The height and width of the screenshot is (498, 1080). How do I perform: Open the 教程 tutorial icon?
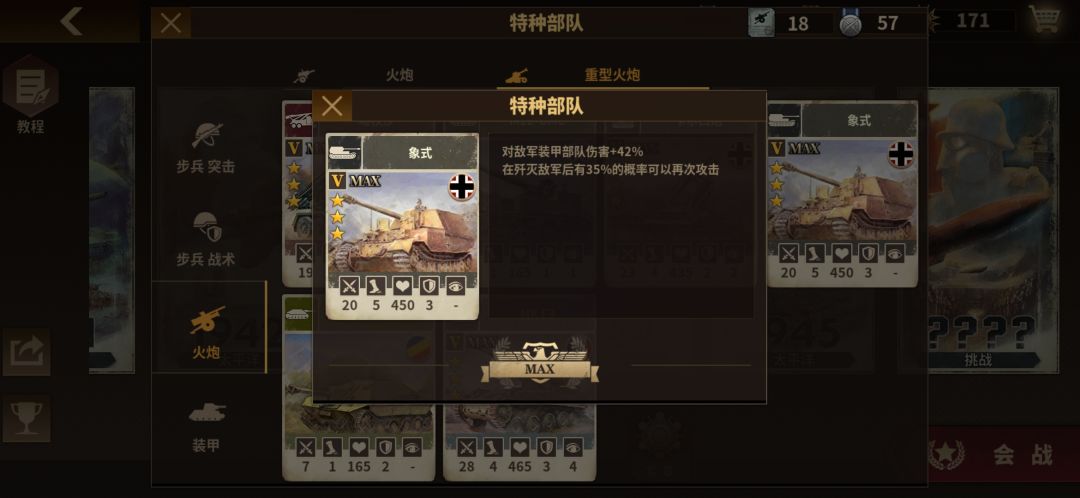30,96
